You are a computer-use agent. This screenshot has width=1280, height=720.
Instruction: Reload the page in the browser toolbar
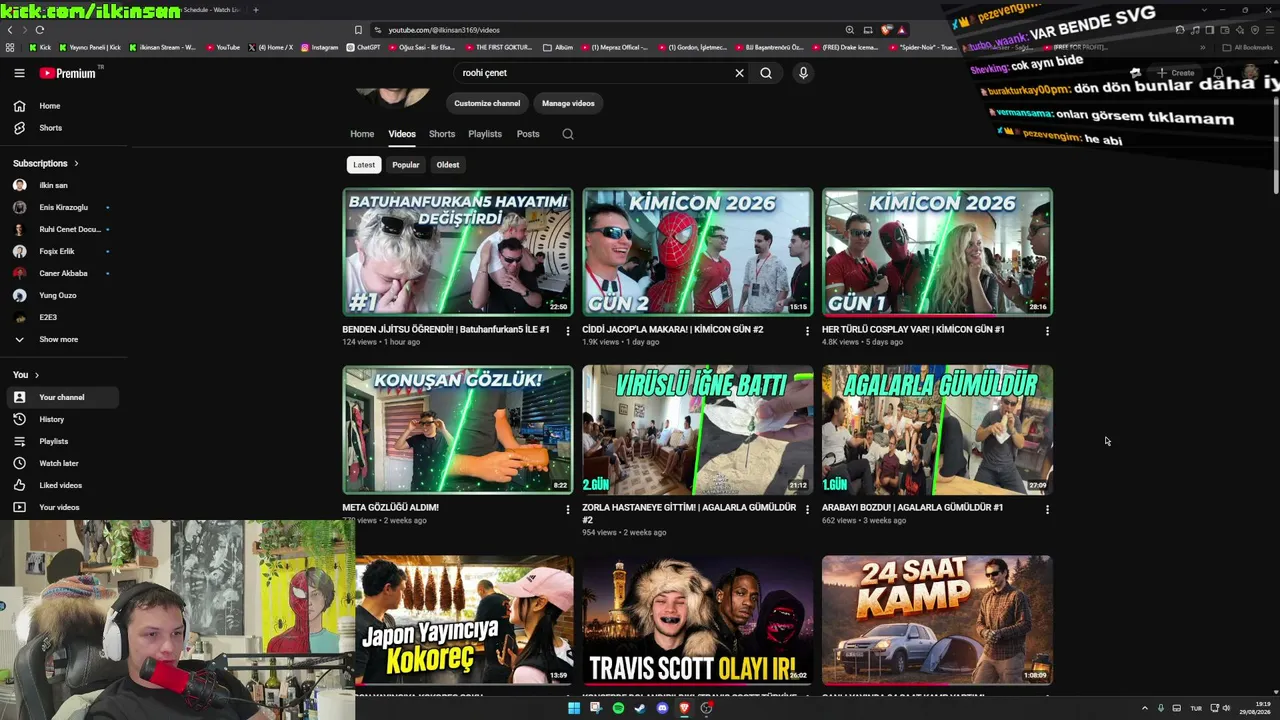(40, 30)
